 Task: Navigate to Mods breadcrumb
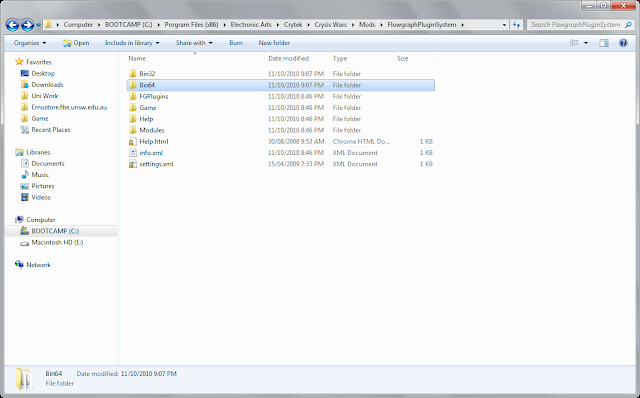pos(367,25)
